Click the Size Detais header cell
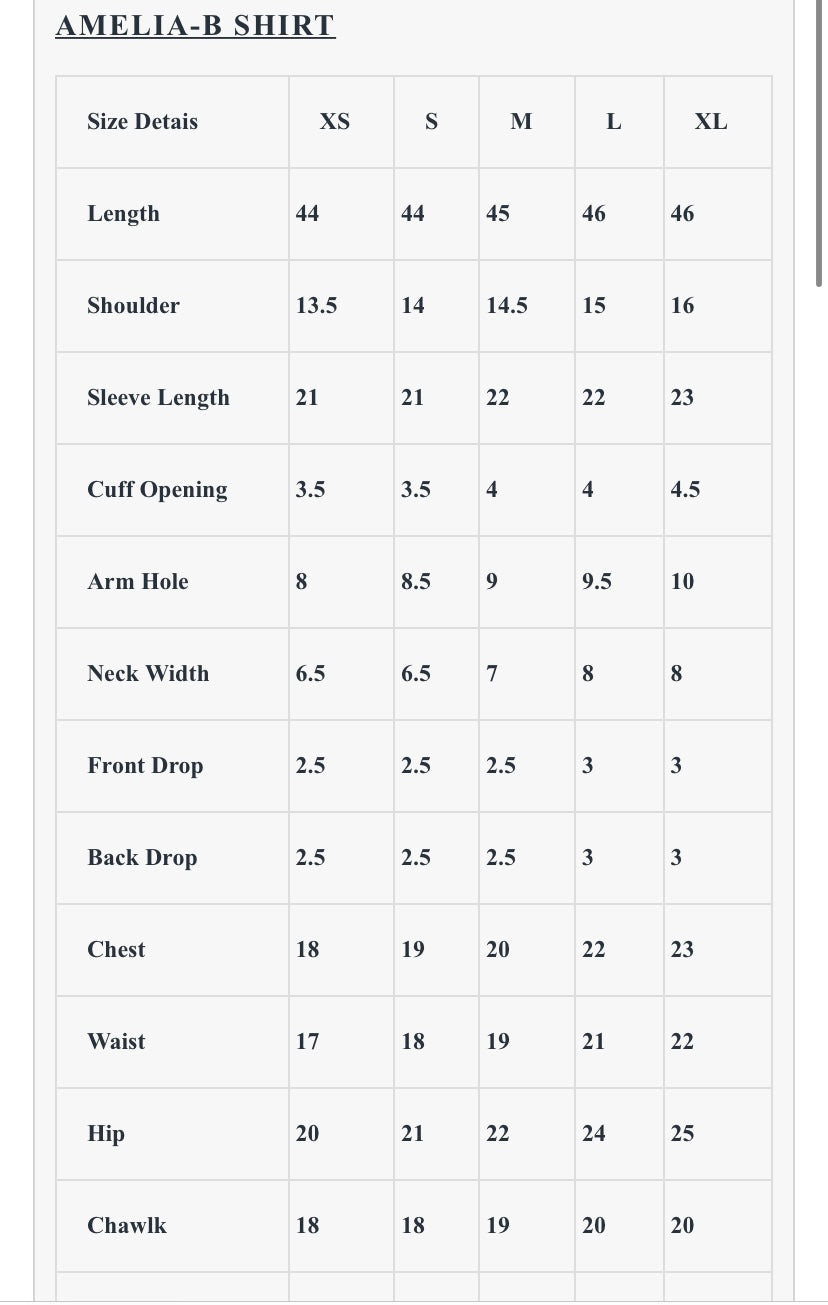Image resolution: width=828 pixels, height=1305 pixels. (x=143, y=122)
